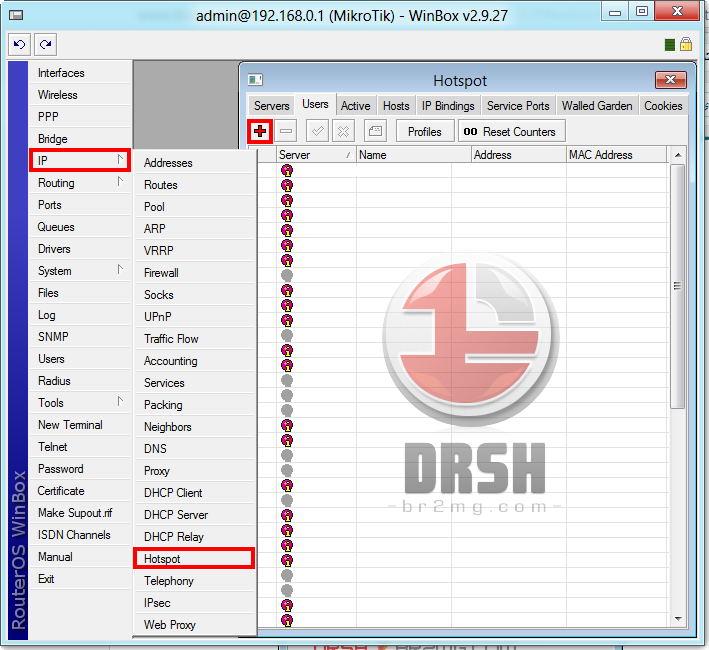The width and height of the screenshot is (709, 650).
Task: Open Files from the main menu
Action: coord(80,293)
